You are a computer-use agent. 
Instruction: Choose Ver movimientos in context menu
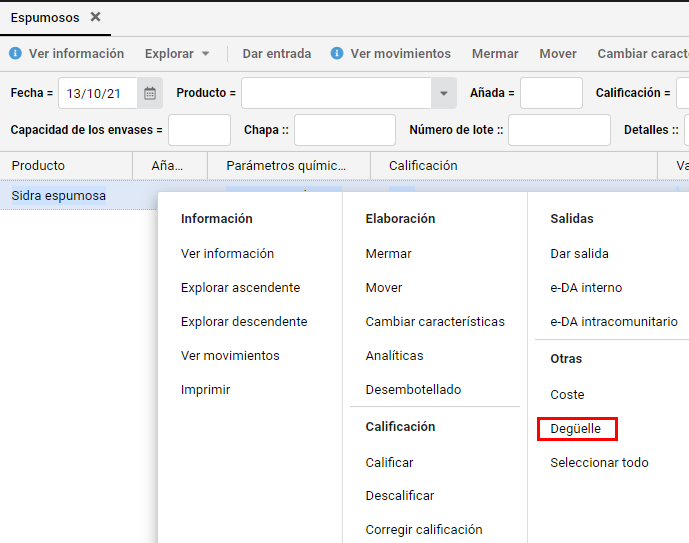coord(230,355)
